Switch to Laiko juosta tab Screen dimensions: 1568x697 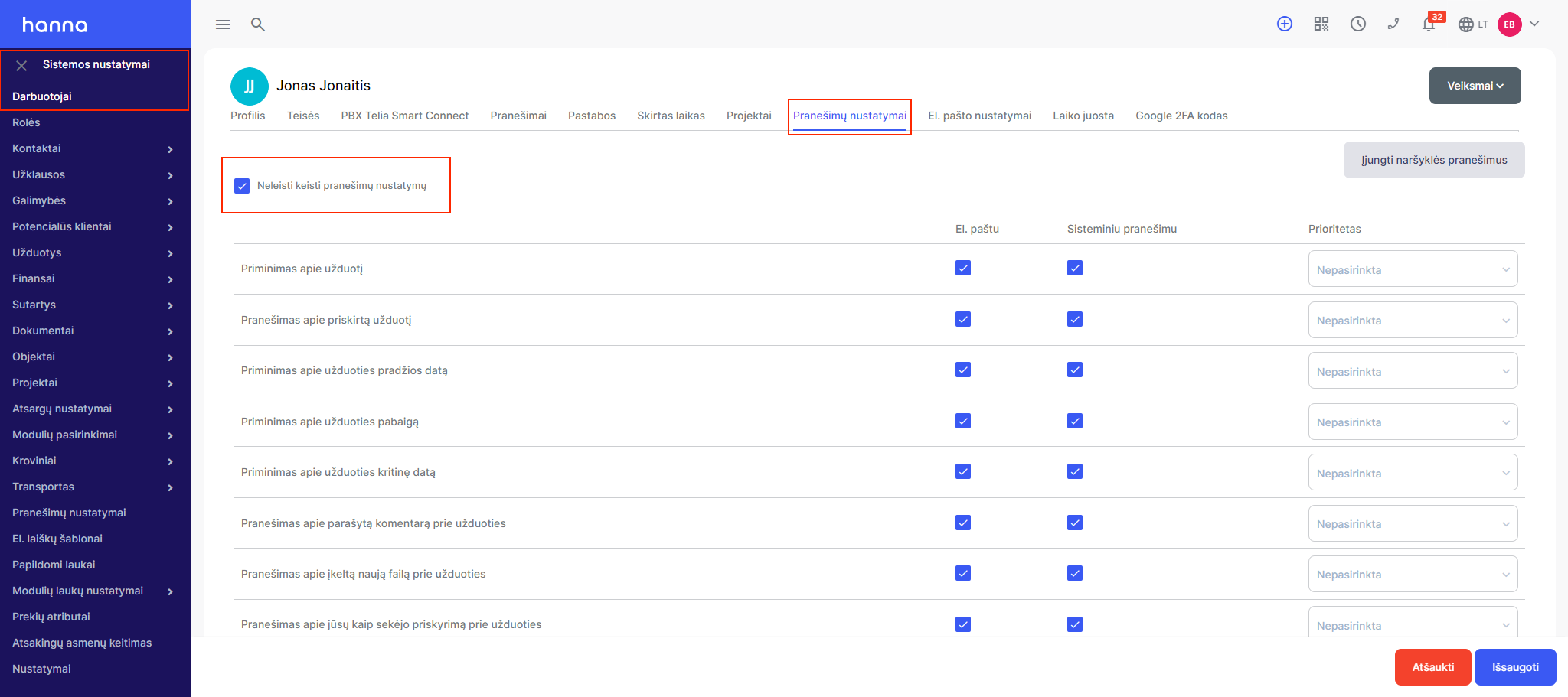(x=1083, y=116)
